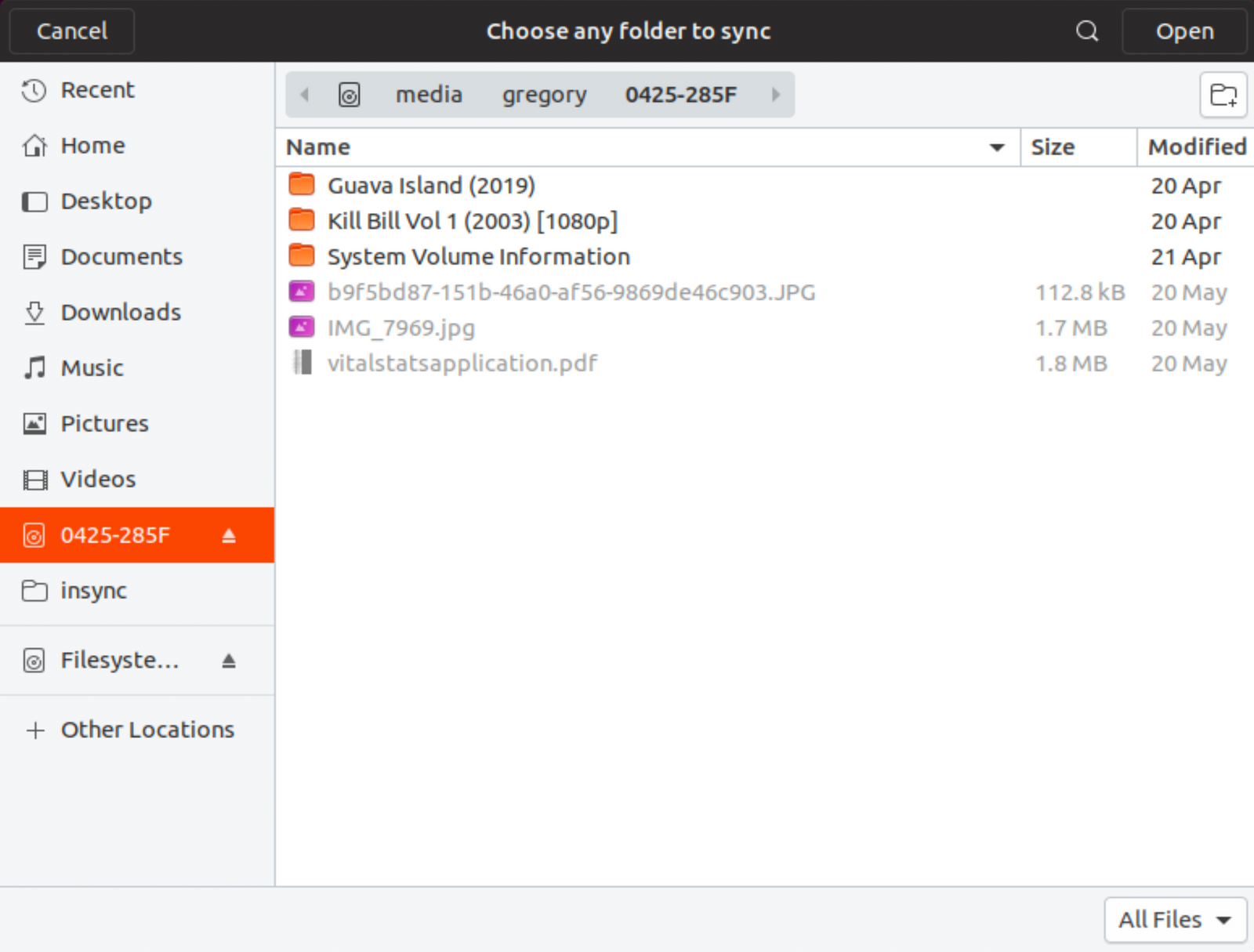1254x952 pixels.
Task: Click the Open button
Action: (x=1184, y=31)
